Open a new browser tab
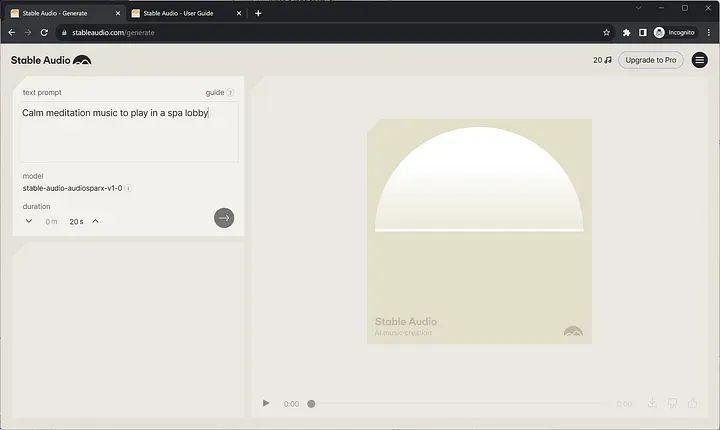Viewport: 720px width, 430px height. pyautogui.click(x=258, y=13)
